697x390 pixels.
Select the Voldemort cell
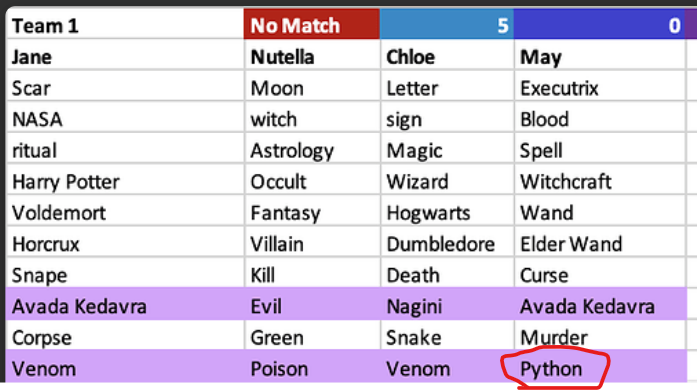pos(125,213)
